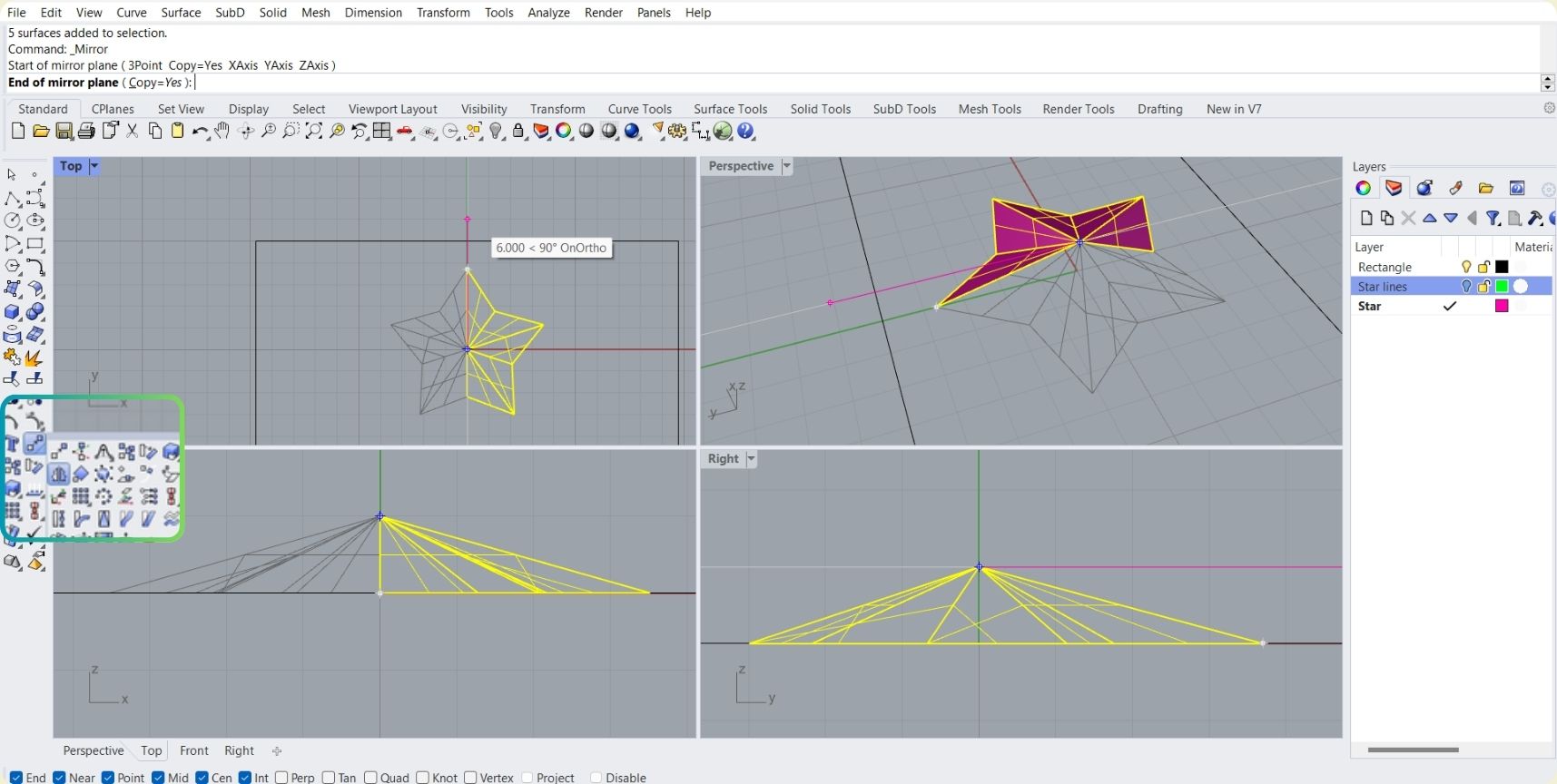Screen dimensions: 1557x784
Task: Switch to the Curve Tools toolbar tab
Action: [x=640, y=109]
